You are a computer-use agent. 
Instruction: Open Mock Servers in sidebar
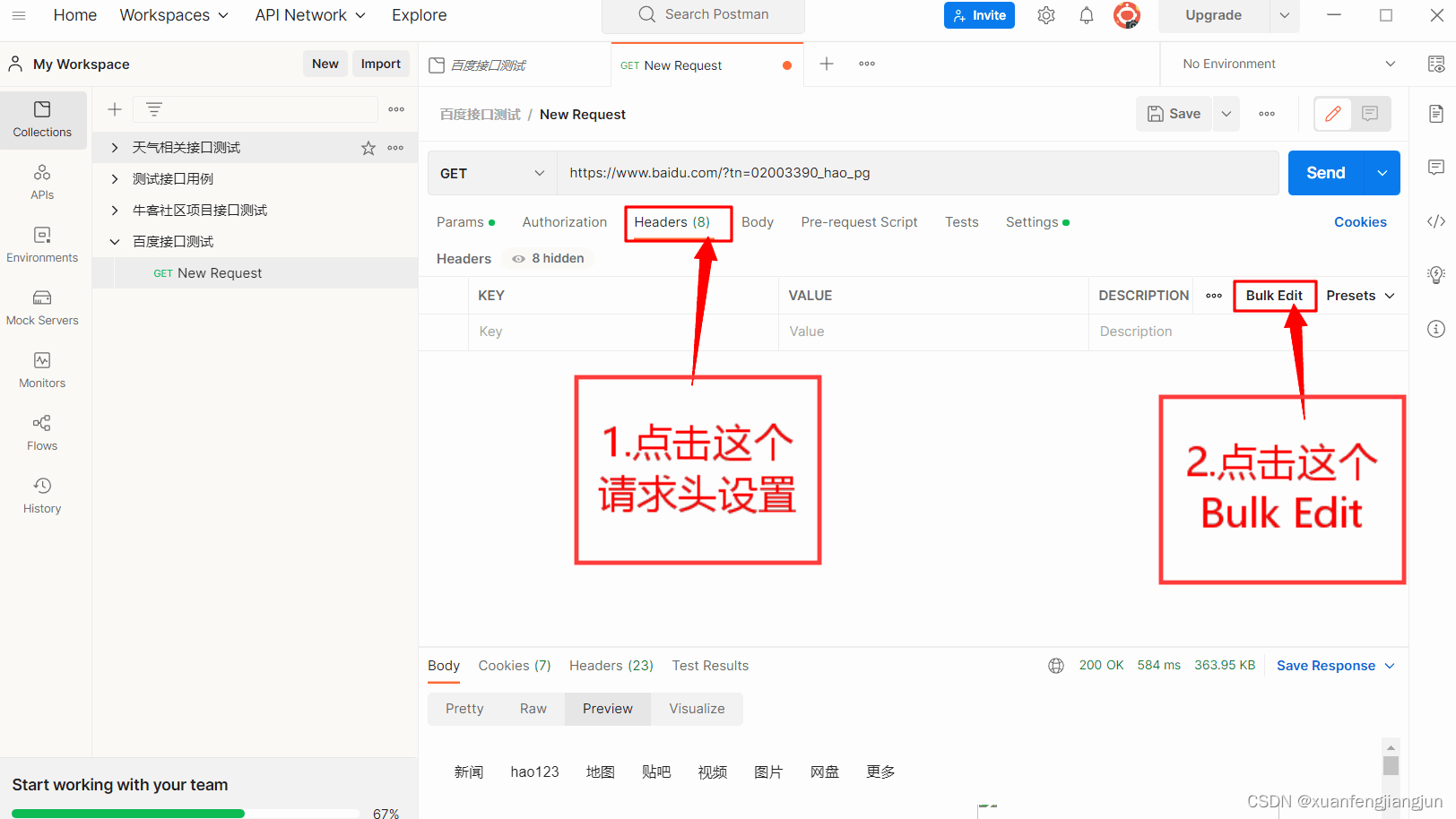pyautogui.click(x=42, y=307)
